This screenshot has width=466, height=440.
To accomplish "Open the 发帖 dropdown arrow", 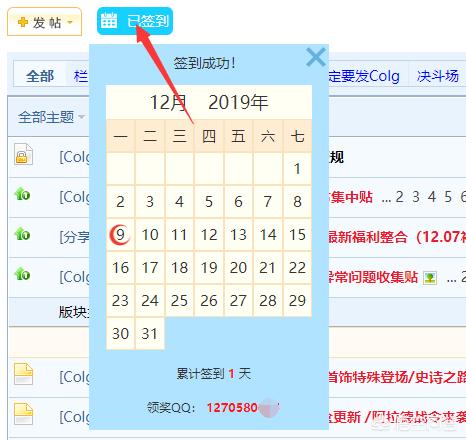I will [70, 22].
